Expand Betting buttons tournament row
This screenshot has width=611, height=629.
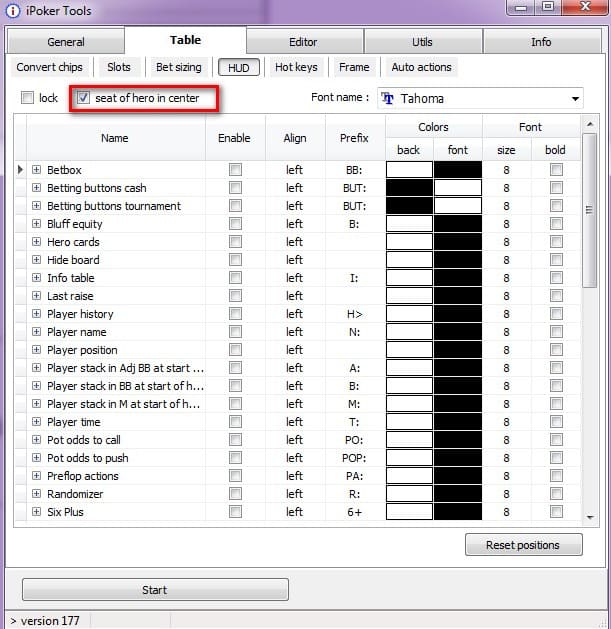pos(37,205)
